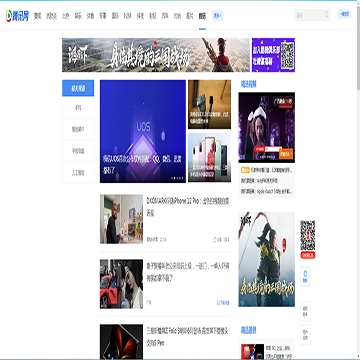Click the floating QR code image

[x=308, y=236]
